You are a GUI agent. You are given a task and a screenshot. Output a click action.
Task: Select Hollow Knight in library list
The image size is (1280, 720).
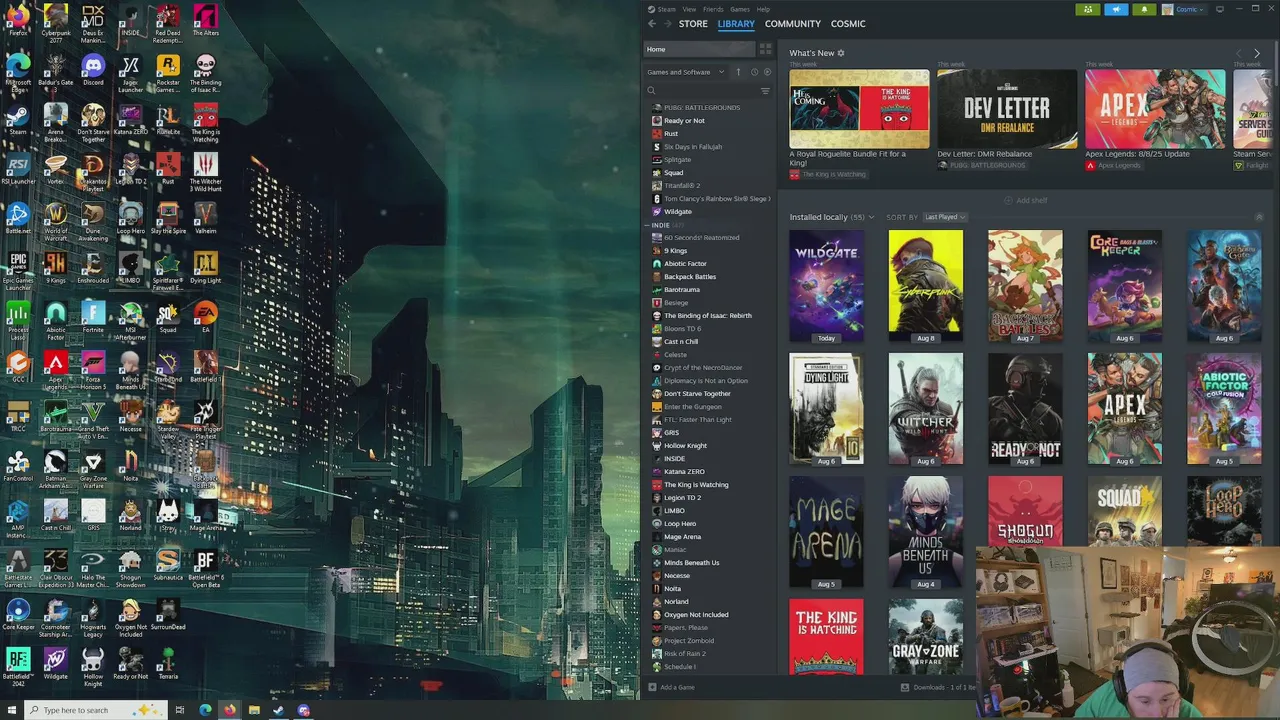[685, 446]
